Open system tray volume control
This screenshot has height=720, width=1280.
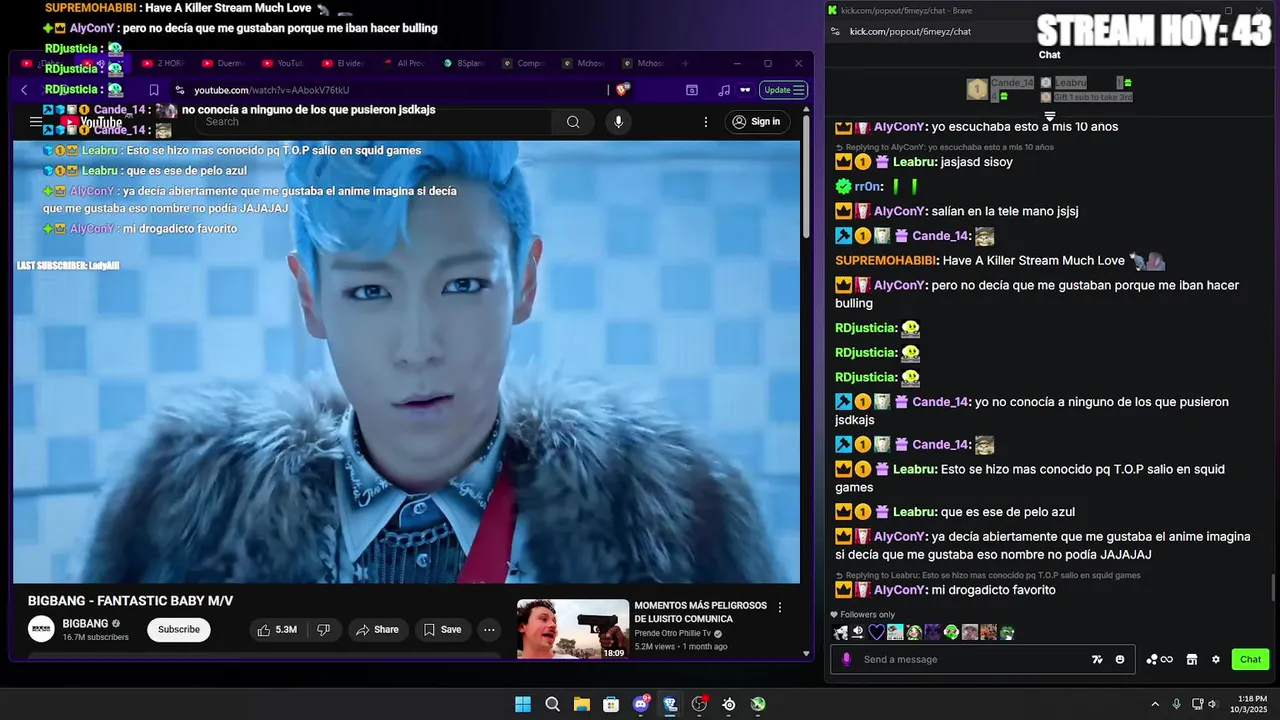coord(1213,704)
